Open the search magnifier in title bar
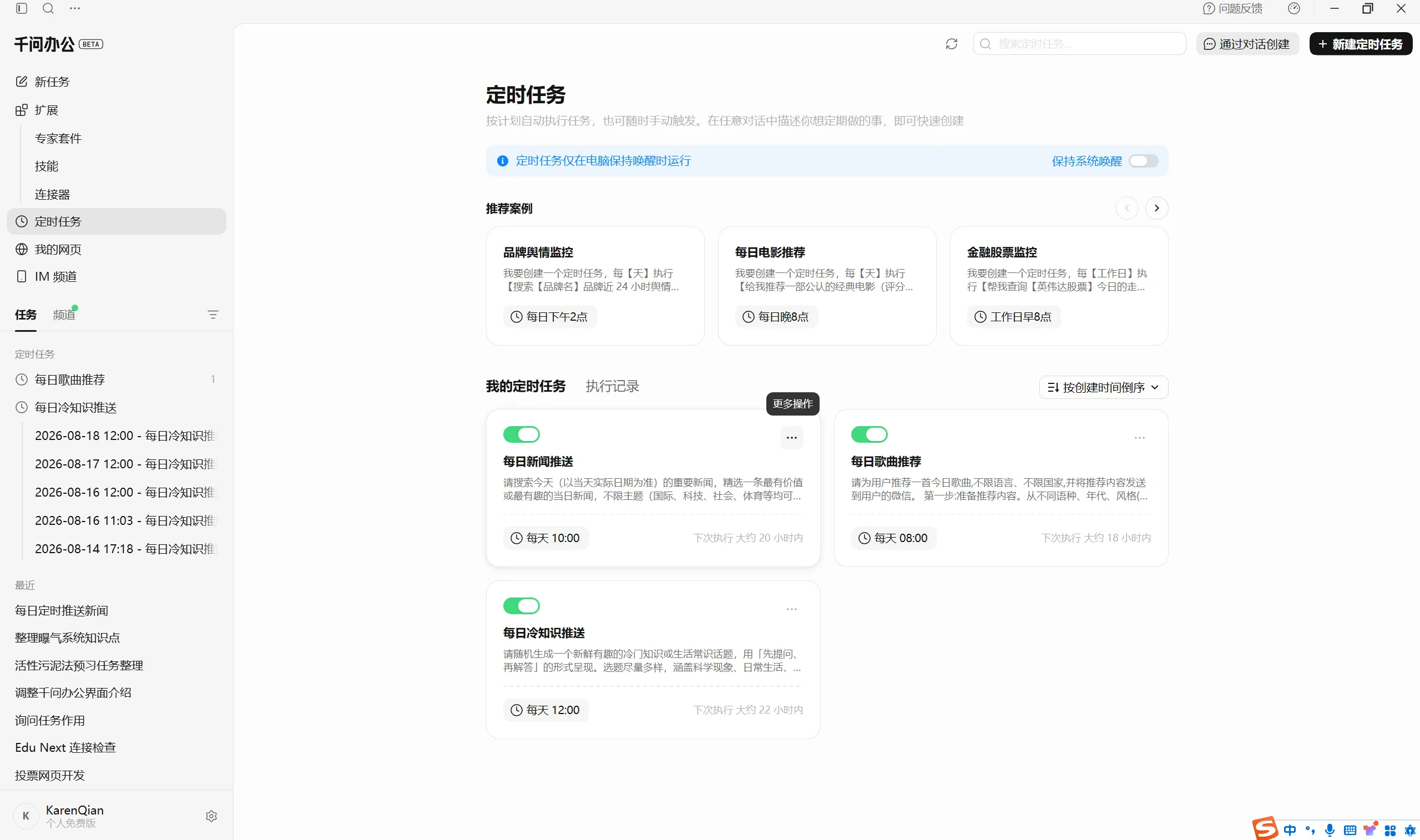Image resolution: width=1420 pixels, height=840 pixels. [x=49, y=8]
